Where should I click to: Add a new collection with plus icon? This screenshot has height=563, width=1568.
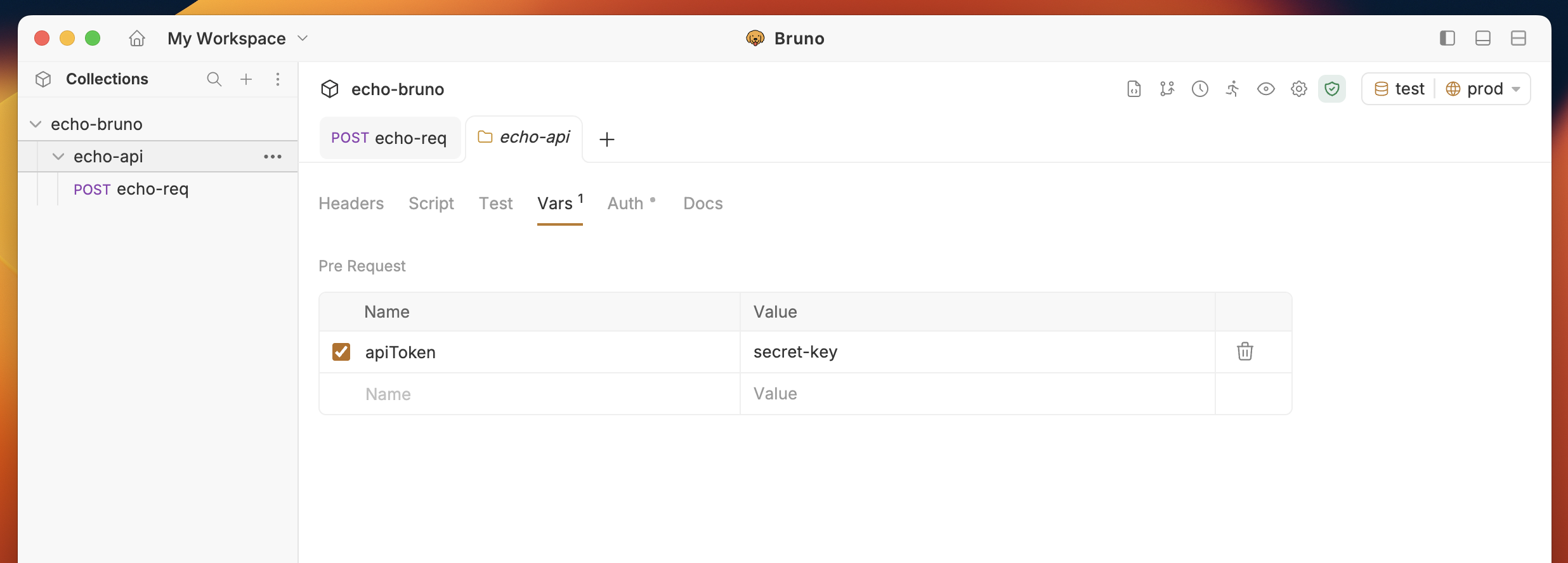[246, 79]
